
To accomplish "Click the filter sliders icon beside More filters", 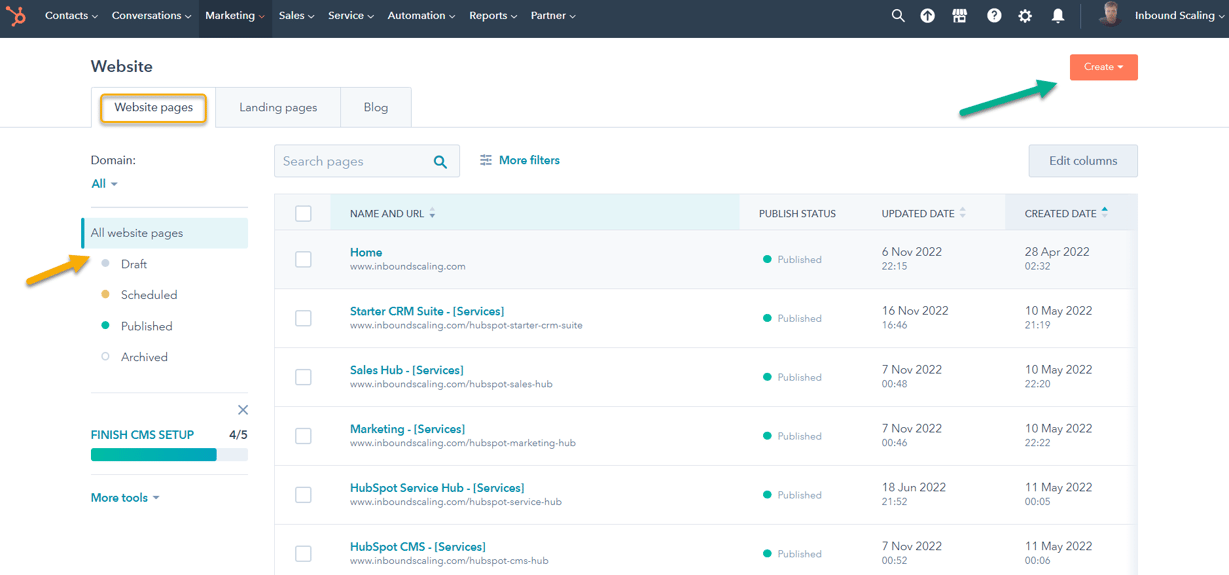I will 486,160.
